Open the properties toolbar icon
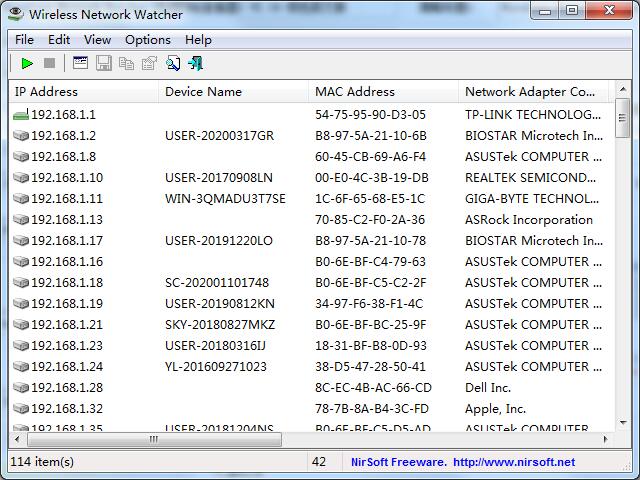Viewport: 640px width, 480px height. point(149,63)
